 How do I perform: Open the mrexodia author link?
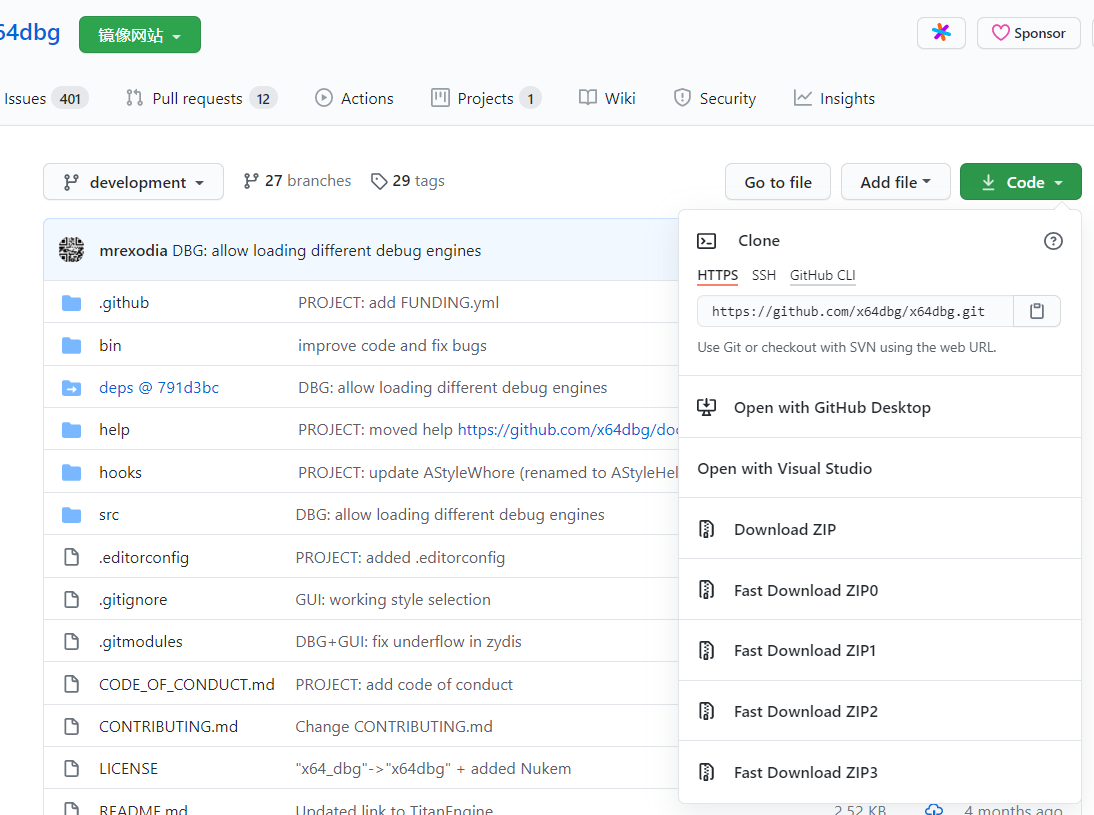point(133,251)
